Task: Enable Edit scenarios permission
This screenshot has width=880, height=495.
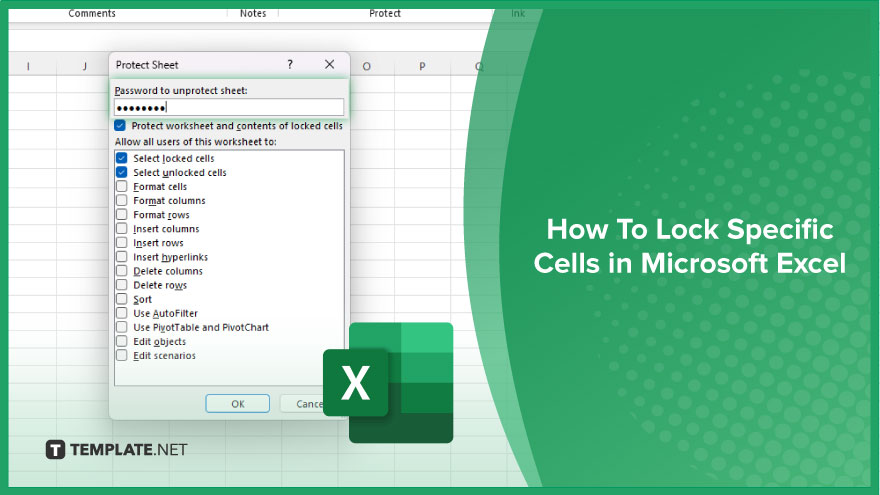Action: [122, 355]
